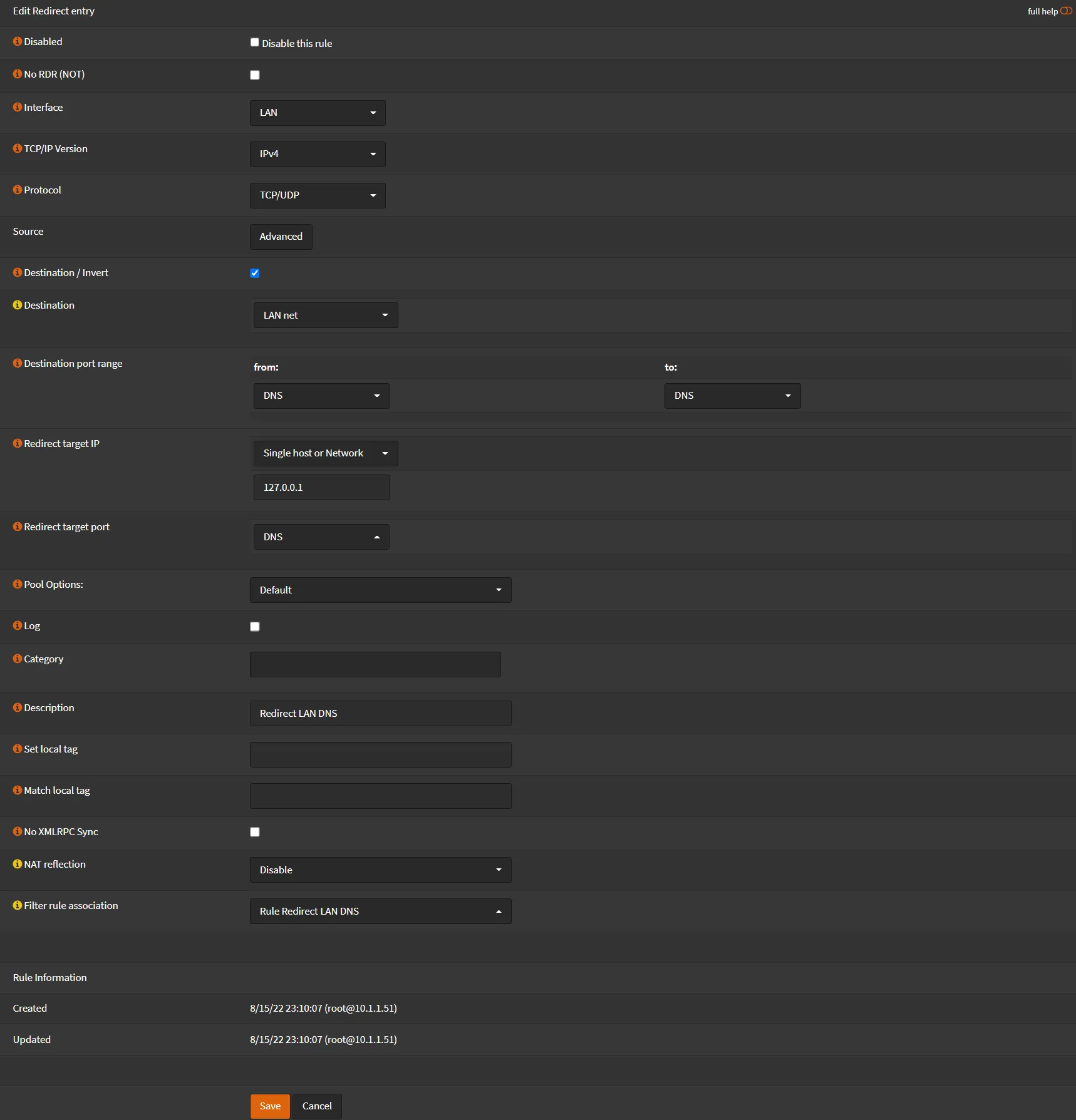The height and width of the screenshot is (1120, 1076).
Task: Check the Disable this rule checkbox
Action: pyautogui.click(x=255, y=43)
